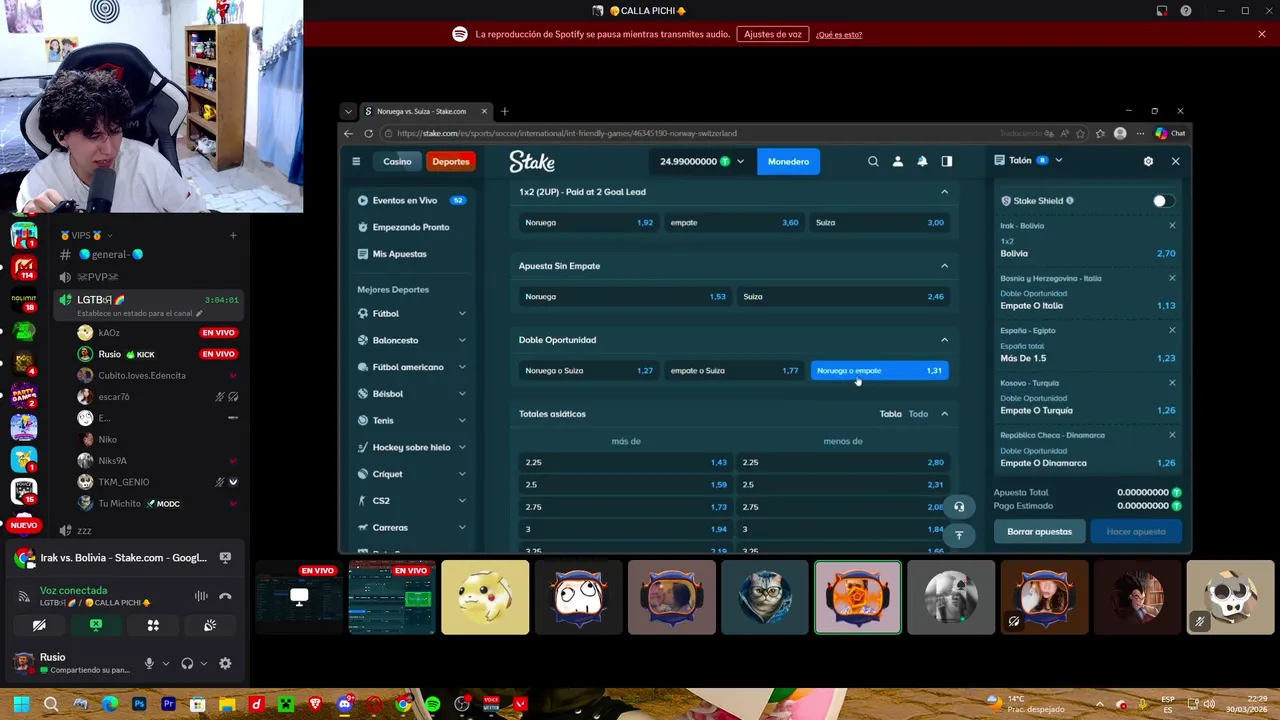The width and height of the screenshot is (1280, 720).
Task: Toggle Discord screen share button
Action: point(96,625)
